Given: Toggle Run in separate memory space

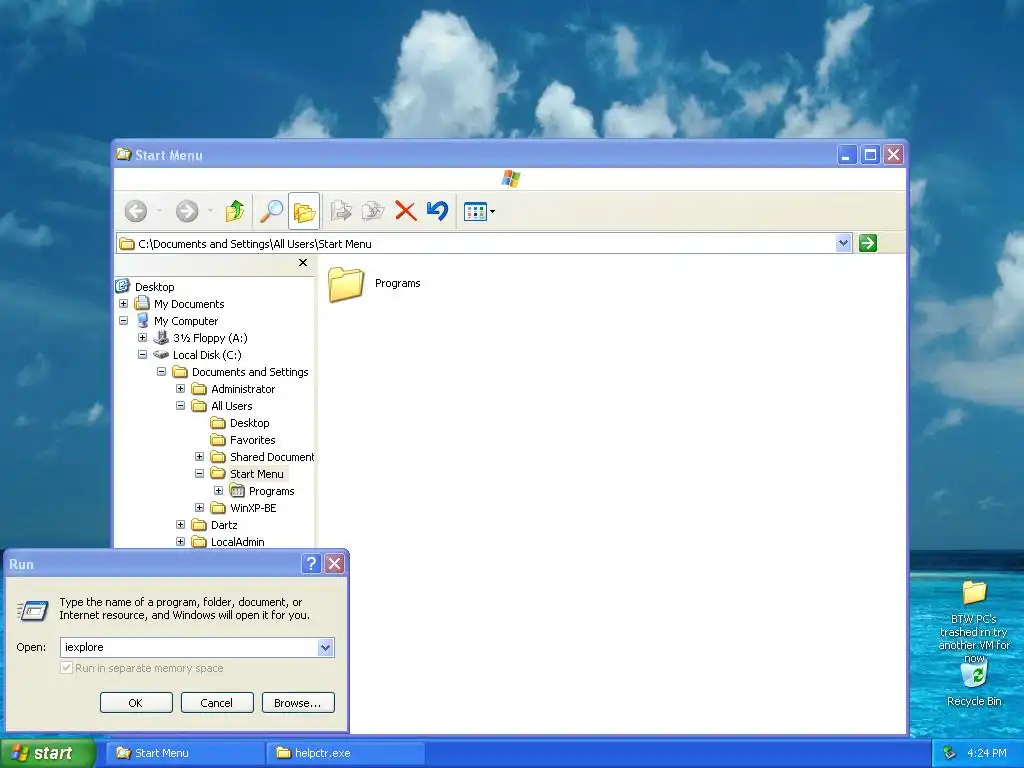Looking at the screenshot, I should 66,667.
